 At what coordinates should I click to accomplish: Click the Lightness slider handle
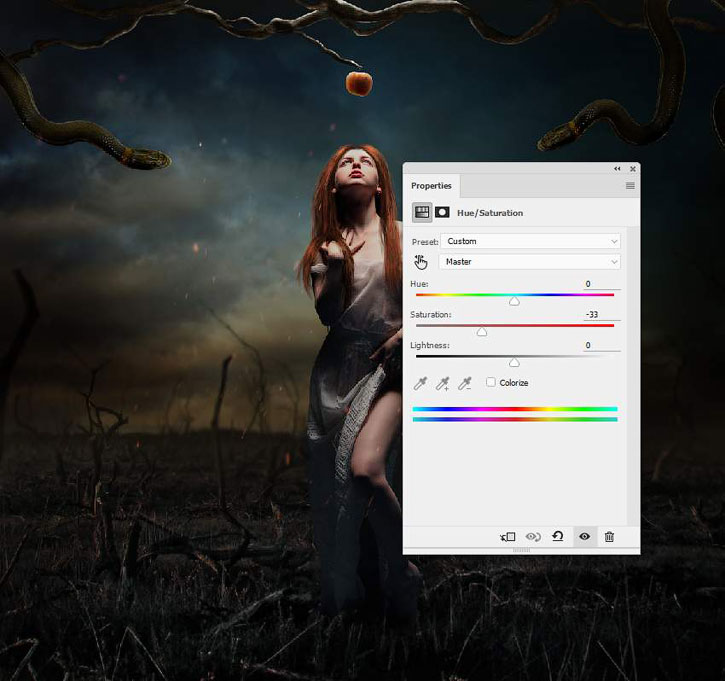click(514, 363)
